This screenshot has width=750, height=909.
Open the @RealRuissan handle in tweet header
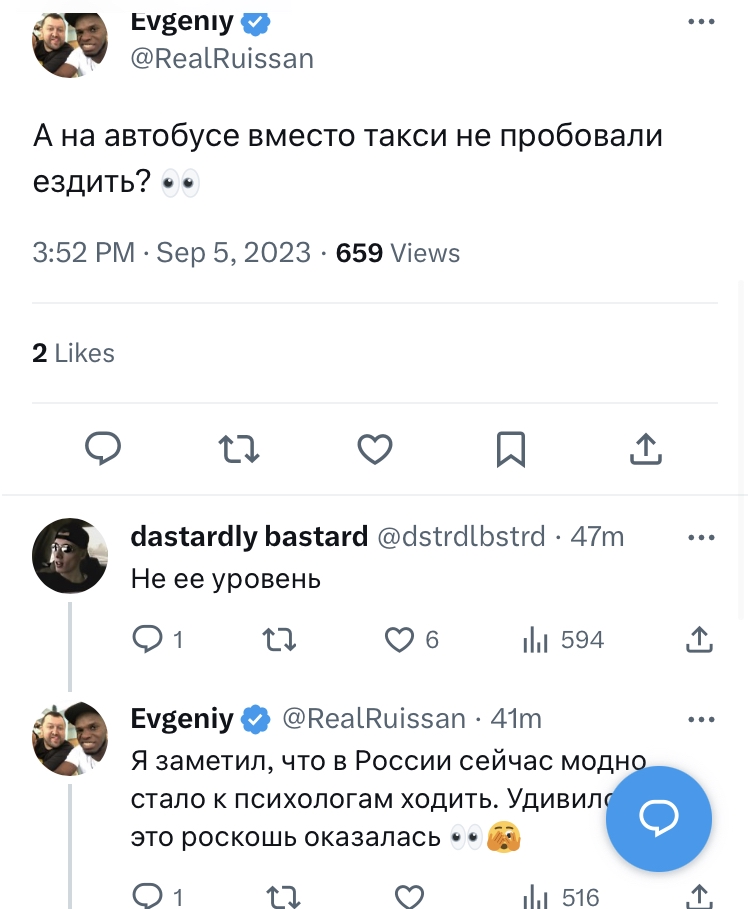[223, 59]
